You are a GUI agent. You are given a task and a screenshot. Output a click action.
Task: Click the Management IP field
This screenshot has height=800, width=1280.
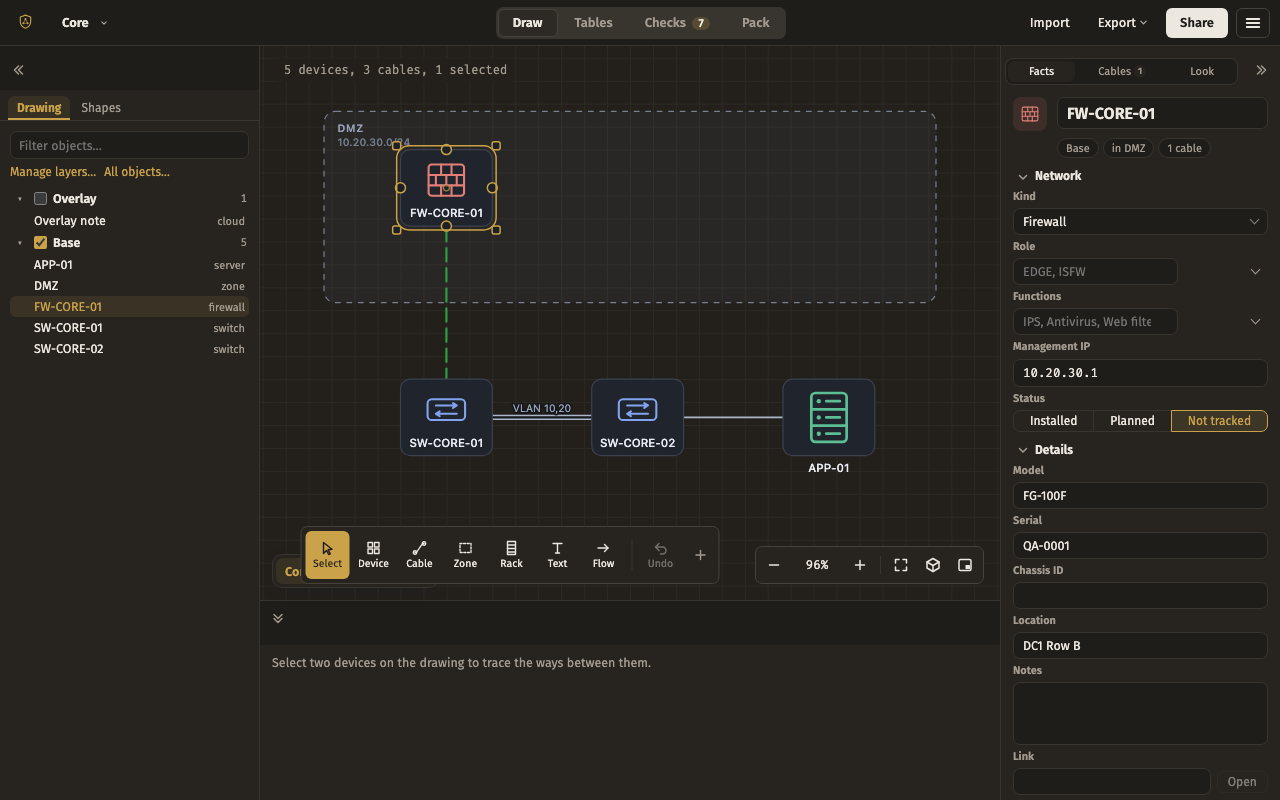1140,373
